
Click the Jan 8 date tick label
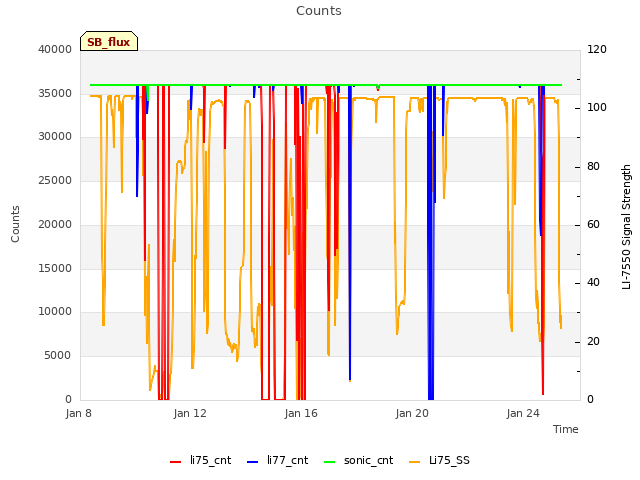(78, 413)
